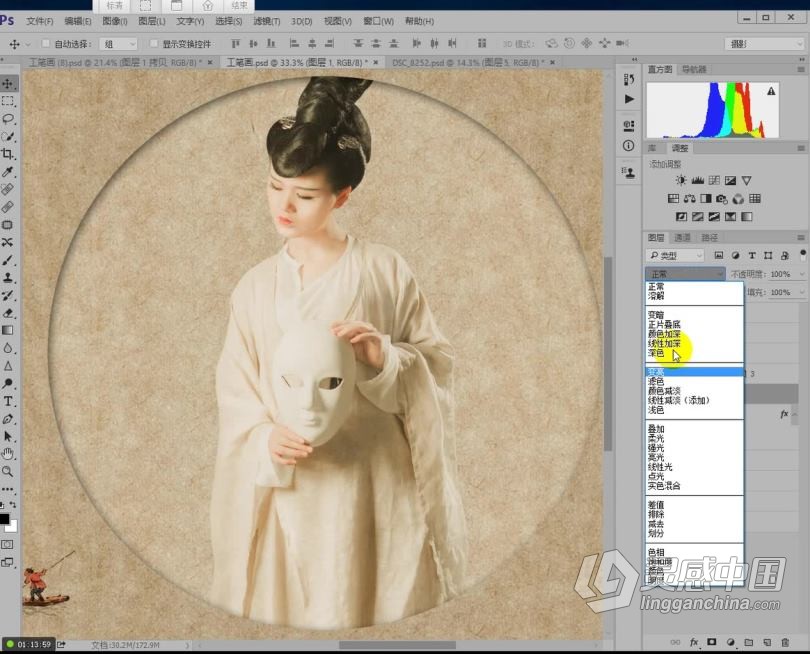This screenshot has height=654, width=810.
Task: Switch layer filtering on or off
Action: click(803, 255)
